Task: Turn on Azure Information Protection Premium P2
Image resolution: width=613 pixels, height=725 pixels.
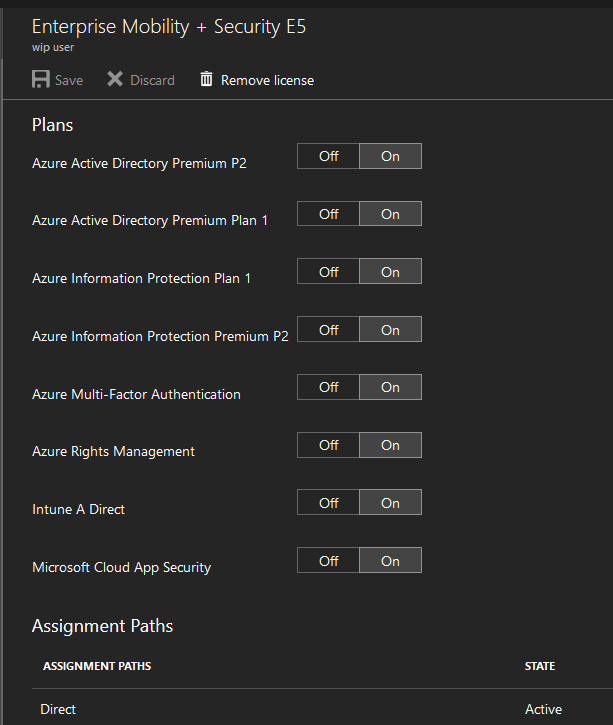Action: pyautogui.click(x=390, y=330)
